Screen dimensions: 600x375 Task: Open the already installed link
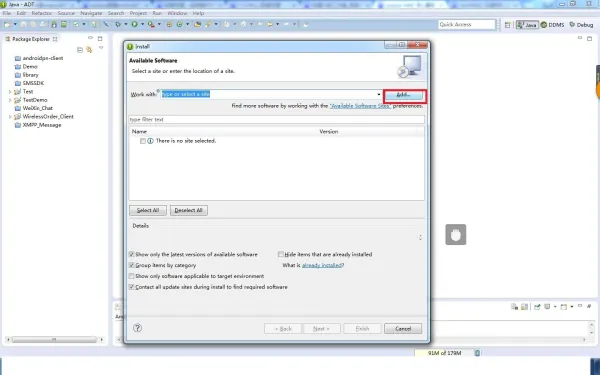(321, 265)
